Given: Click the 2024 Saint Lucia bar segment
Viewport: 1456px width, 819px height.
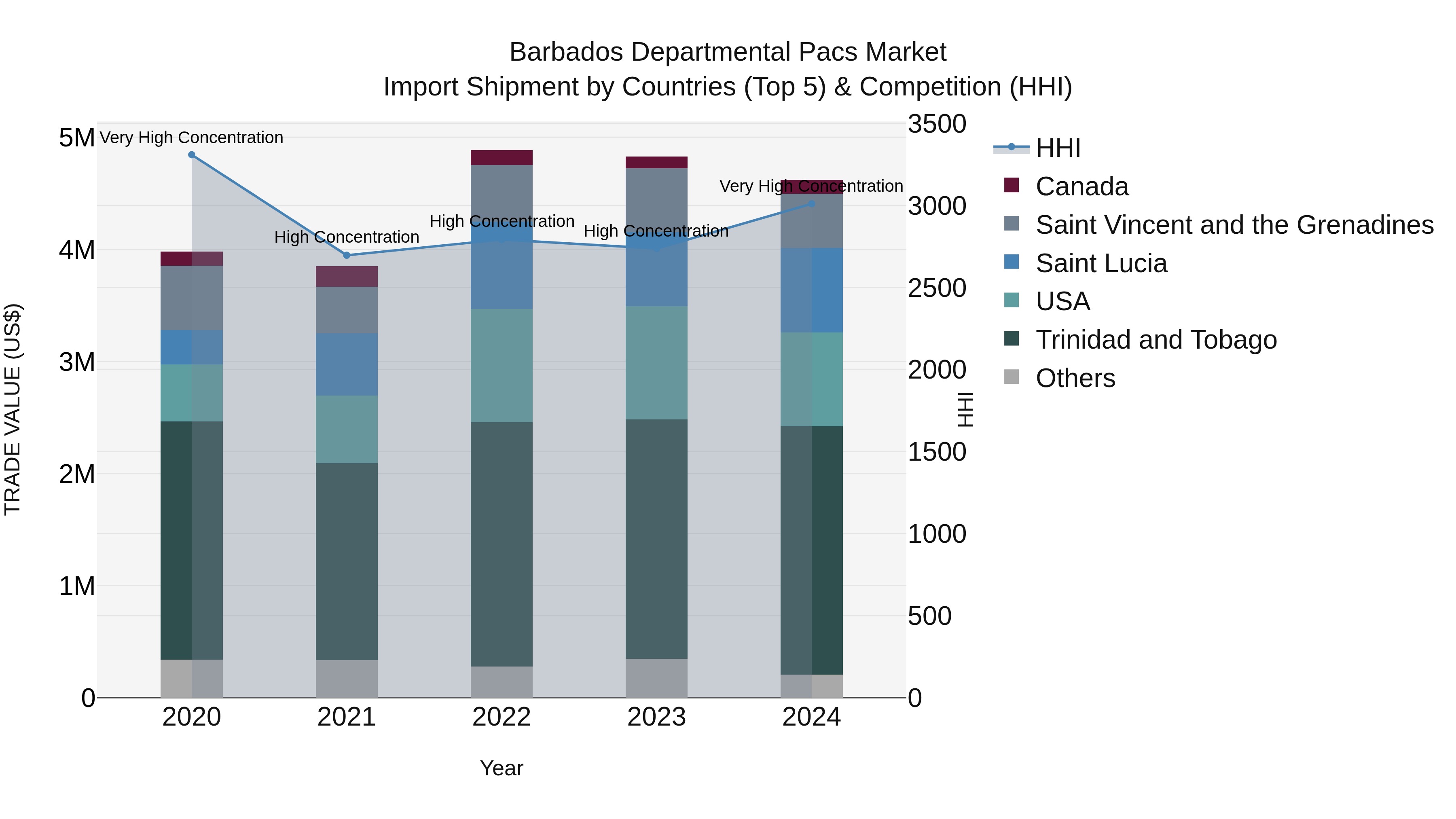Looking at the screenshot, I should [812, 290].
